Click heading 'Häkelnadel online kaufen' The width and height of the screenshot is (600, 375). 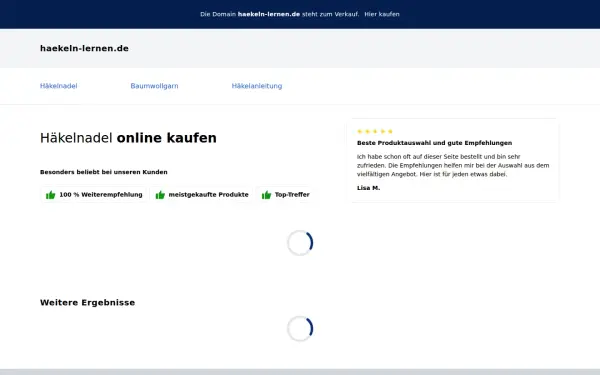click(x=128, y=138)
